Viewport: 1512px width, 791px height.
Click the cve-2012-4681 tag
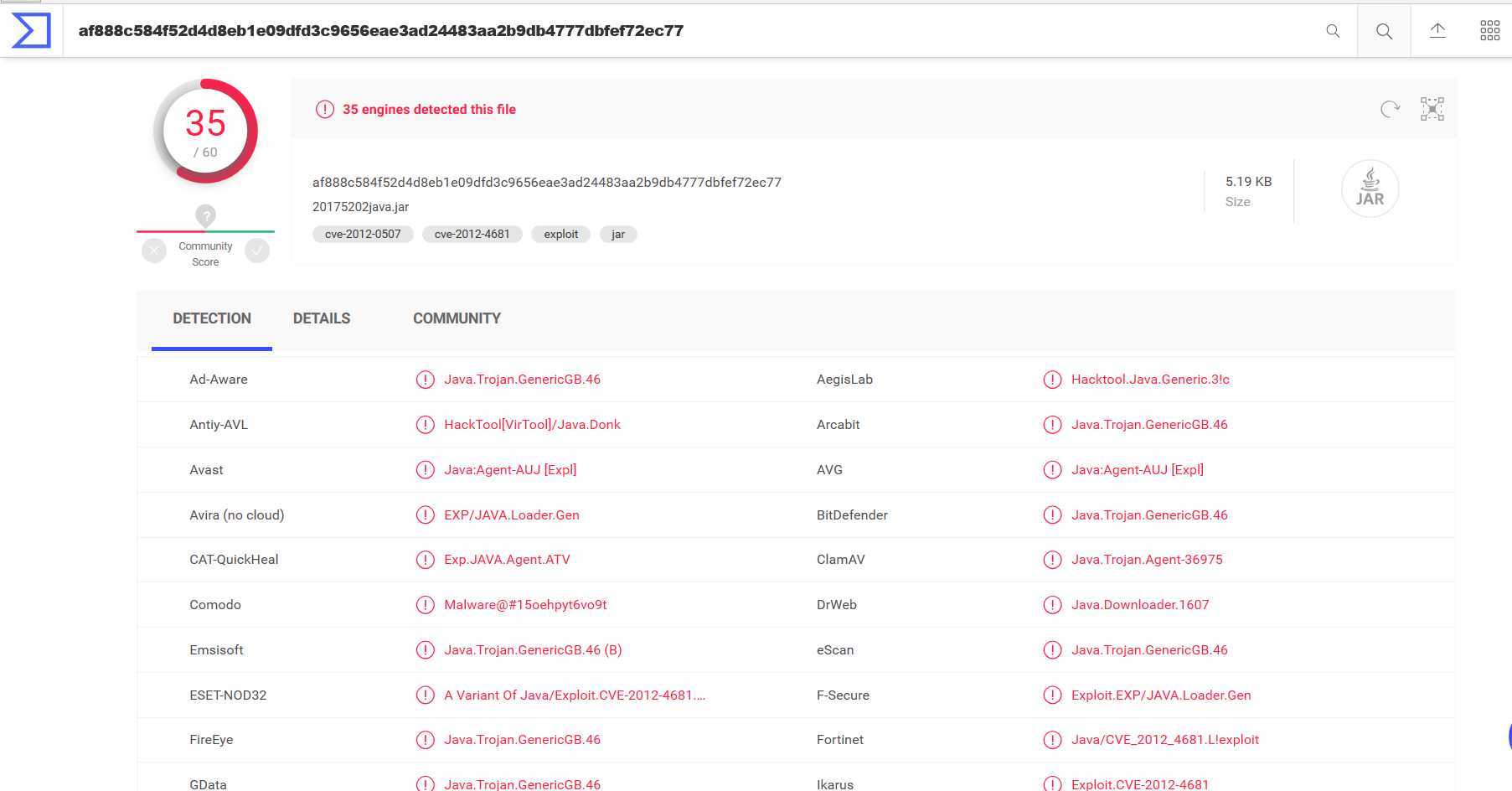pyautogui.click(x=472, y=235)
